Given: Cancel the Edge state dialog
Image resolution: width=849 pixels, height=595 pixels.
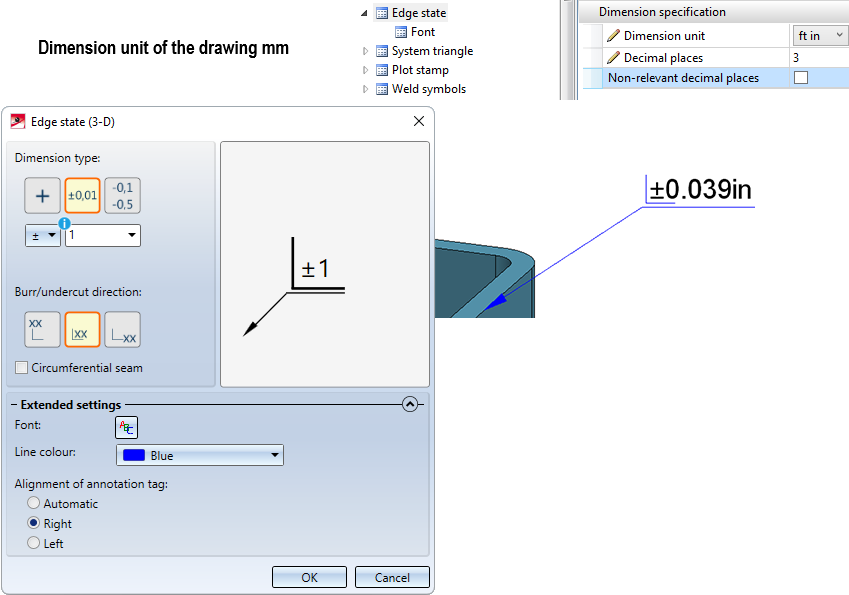Looking at the screenshot, I should point(392,577).
